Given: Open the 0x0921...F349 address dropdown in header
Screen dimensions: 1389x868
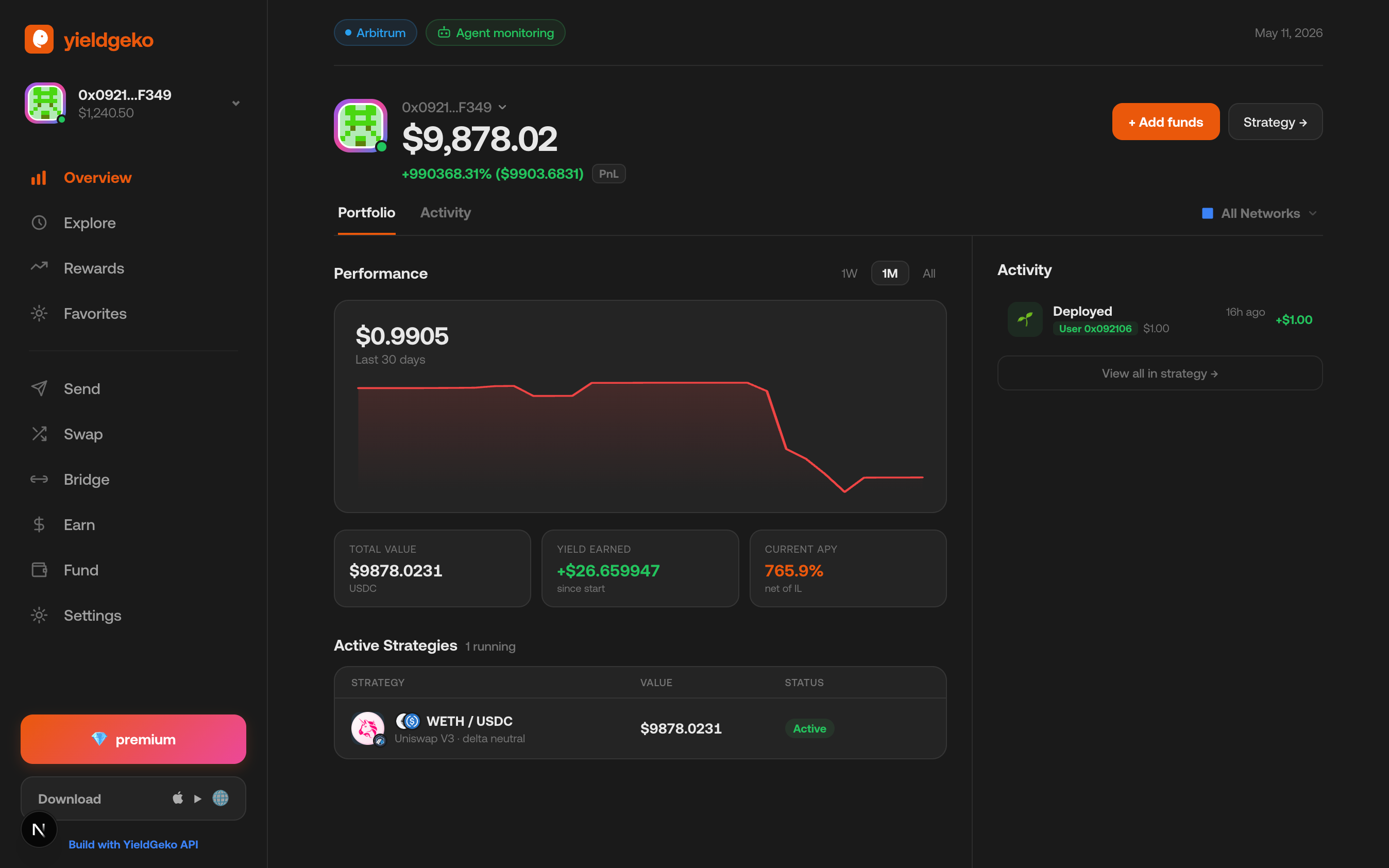Looking at the screenshot, I should [454, 107].
